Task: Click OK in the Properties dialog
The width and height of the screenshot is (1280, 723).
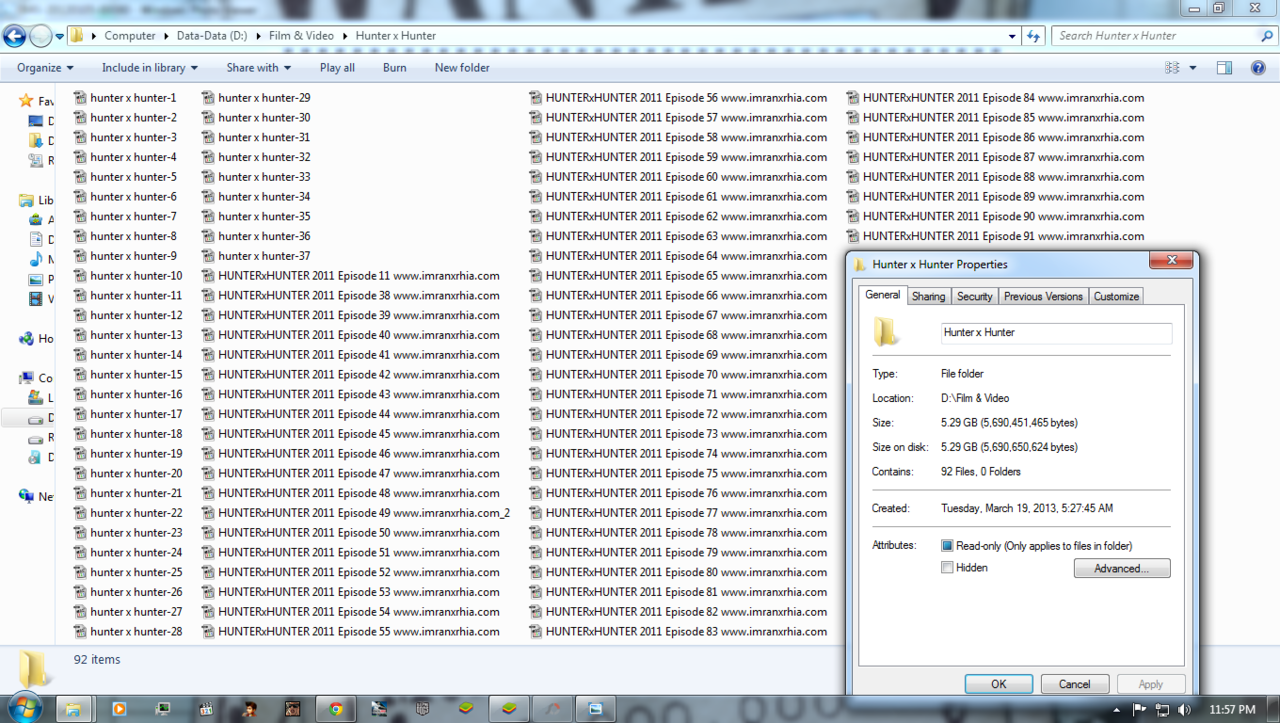Action: tap(999, 684)
